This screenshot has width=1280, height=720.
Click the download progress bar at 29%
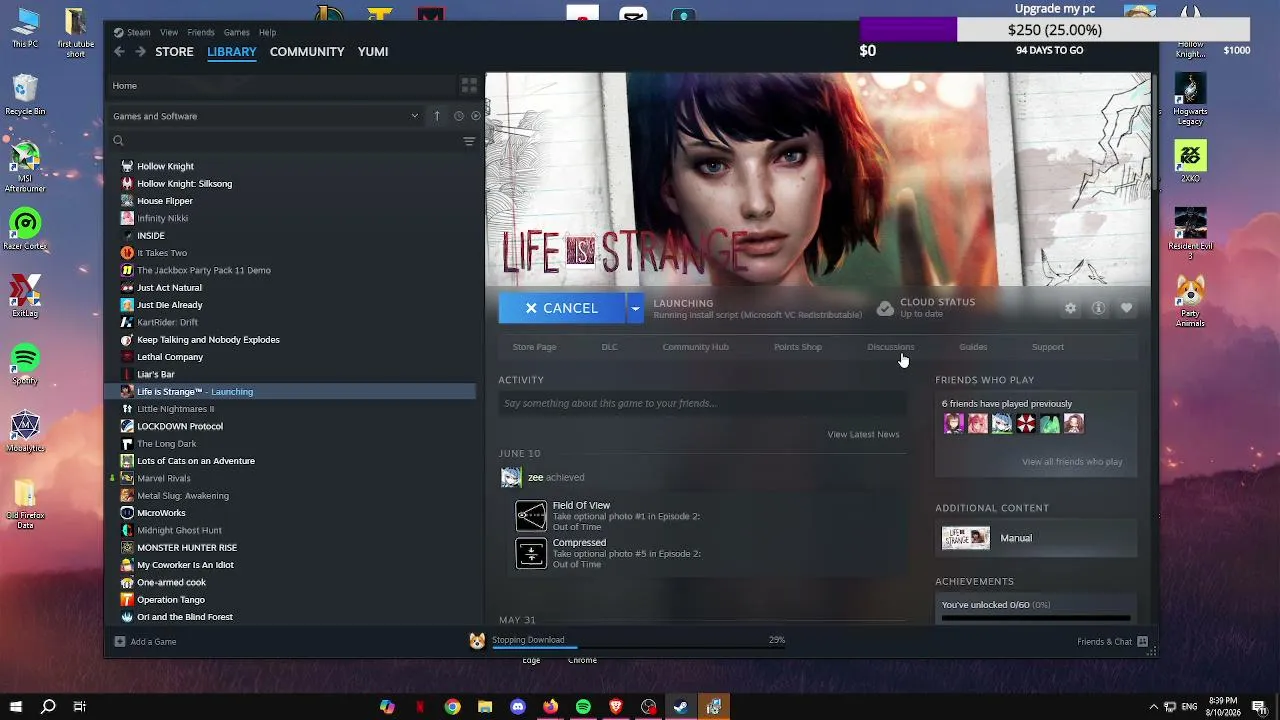(x=638, y=647)
